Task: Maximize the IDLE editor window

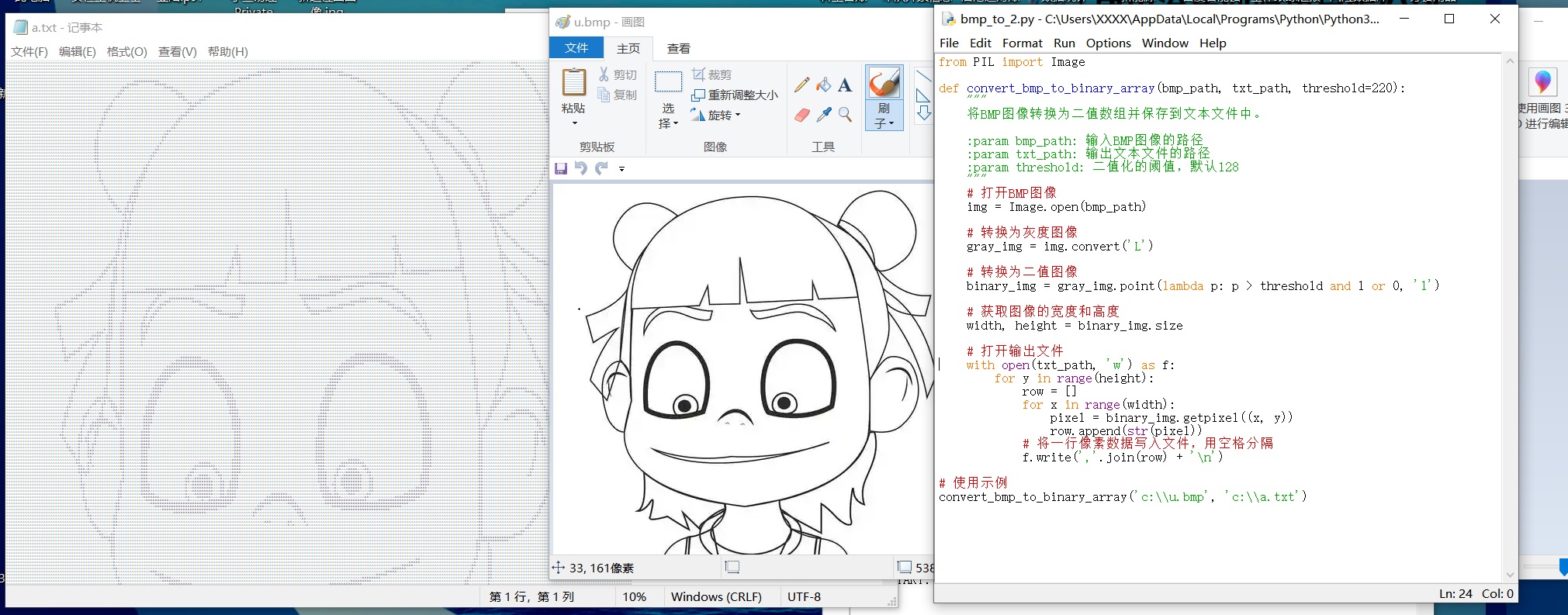Action: coord(1449,19)
